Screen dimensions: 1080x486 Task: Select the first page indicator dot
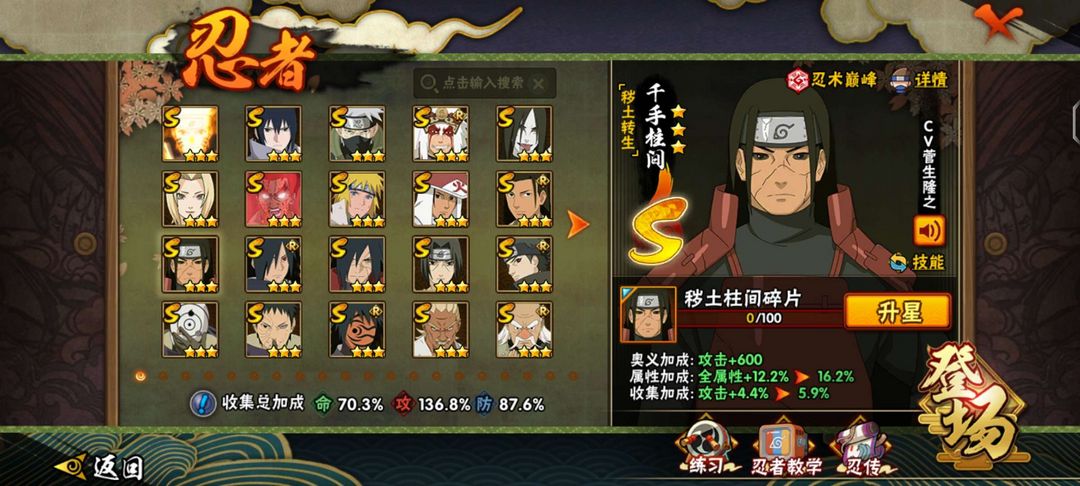[x=141, y=376]
